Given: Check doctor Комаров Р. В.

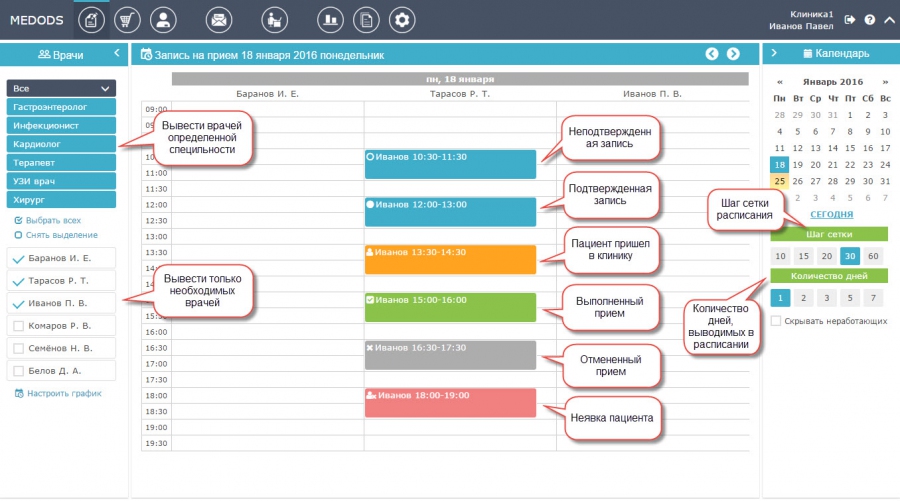Looking at the screenshot, I should tap(18, 326).
